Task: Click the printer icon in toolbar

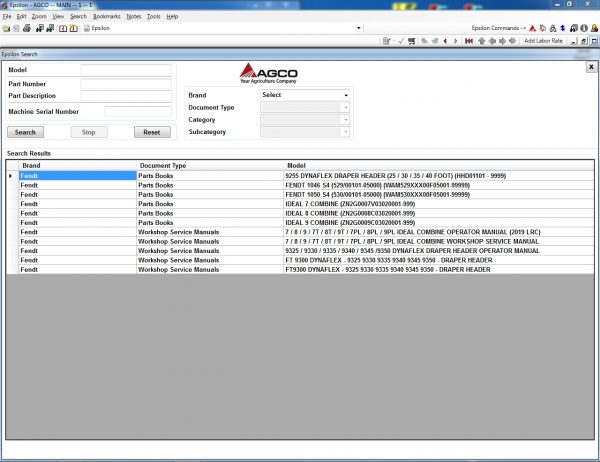Action: (x=27, y=28)
